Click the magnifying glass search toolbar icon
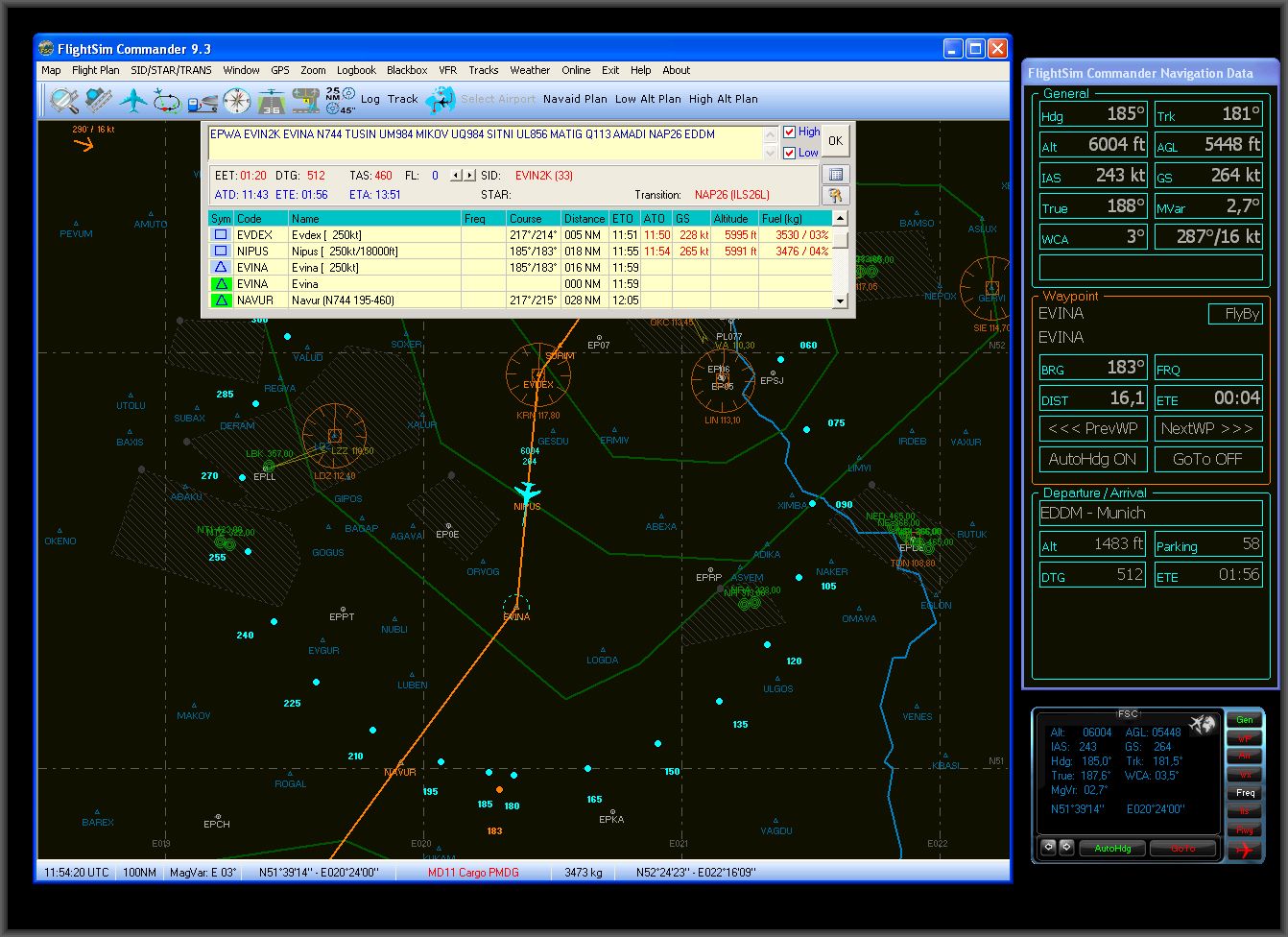This screenshot has width=1288, height=937. pos(64,99)
